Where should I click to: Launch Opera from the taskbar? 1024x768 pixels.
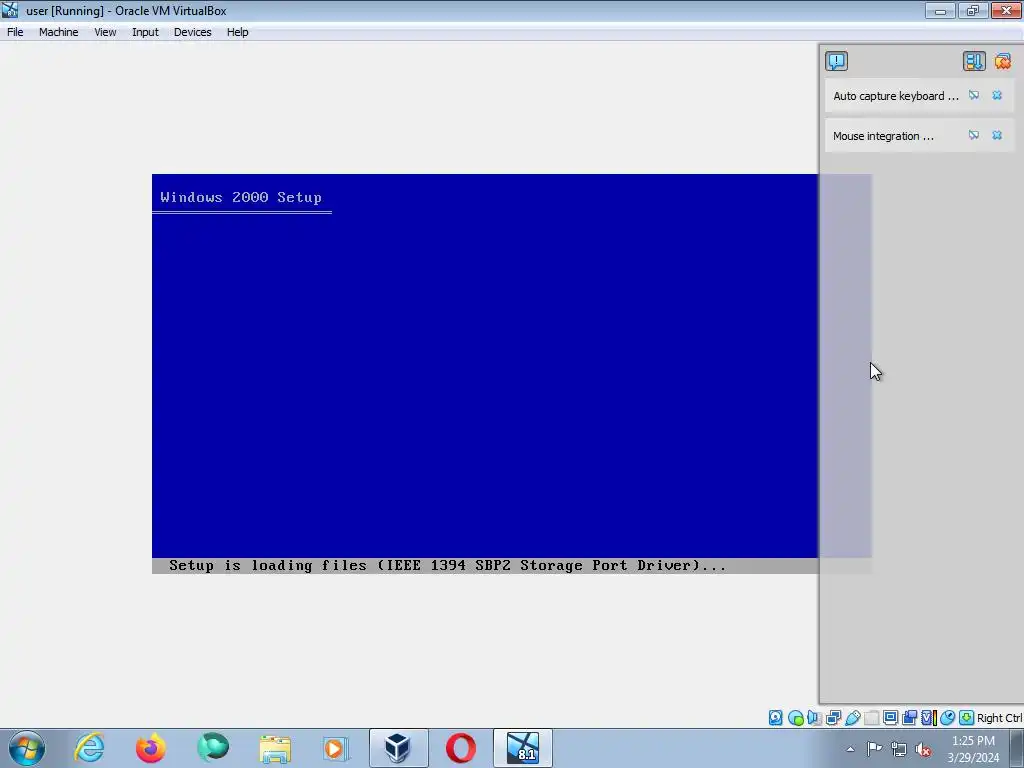pos(460,748)
